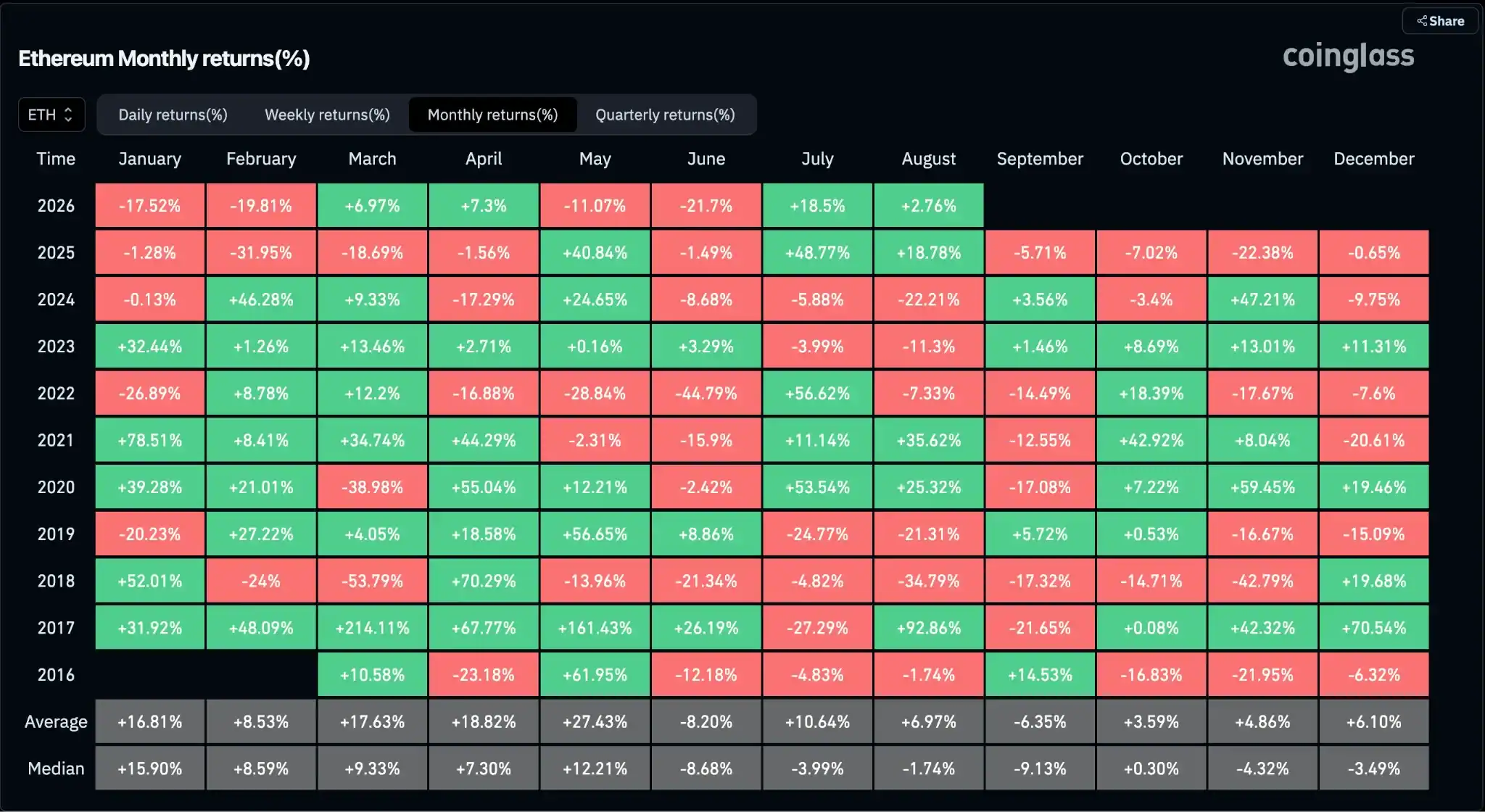Click the February column header
Image resolution: width=1485 pixels, height=812 pixels.
coord(261,159)
